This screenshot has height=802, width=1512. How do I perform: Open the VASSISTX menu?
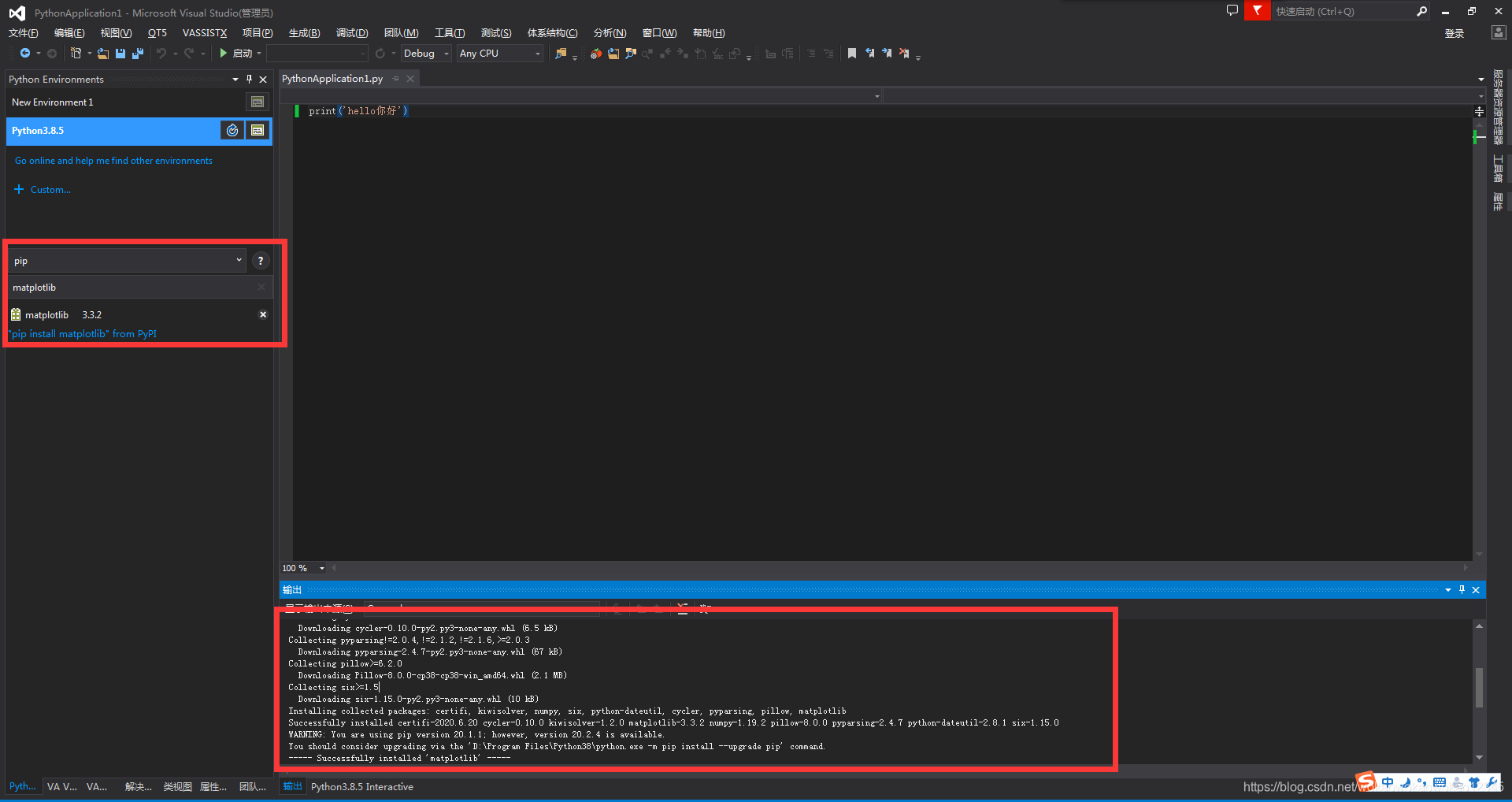point(205,33)
